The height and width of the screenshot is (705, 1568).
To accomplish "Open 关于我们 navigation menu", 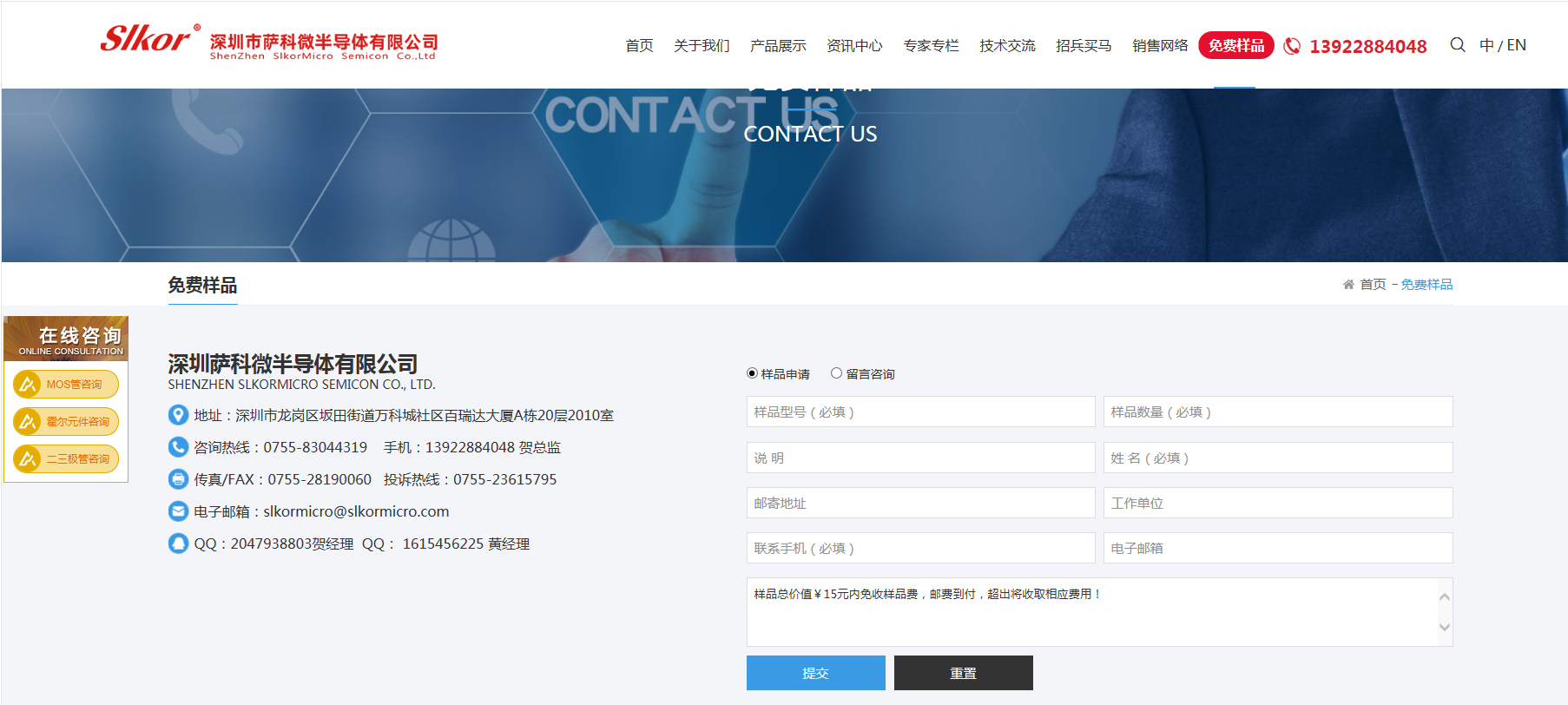I will [702, 46].
